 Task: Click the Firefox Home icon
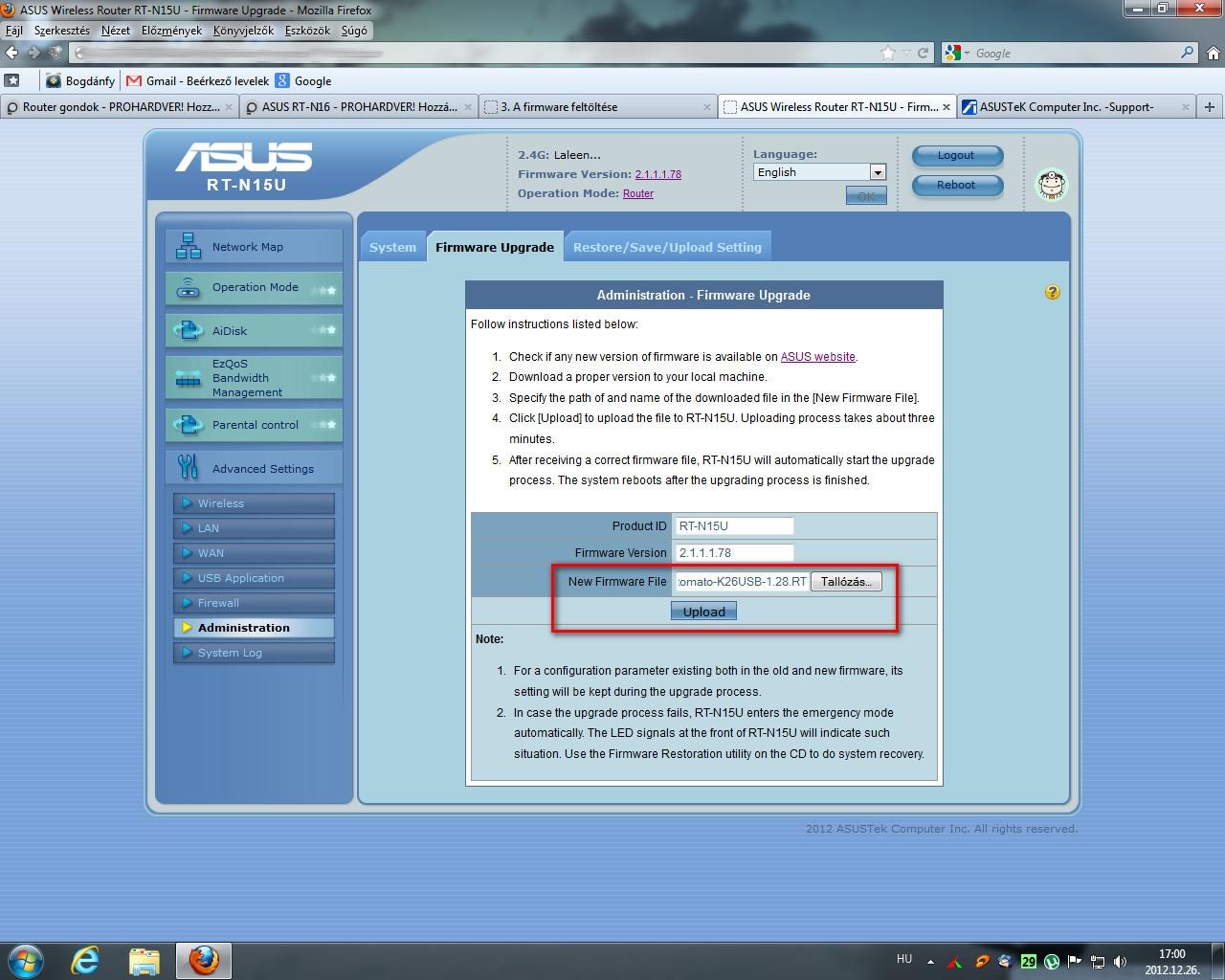1213,53
